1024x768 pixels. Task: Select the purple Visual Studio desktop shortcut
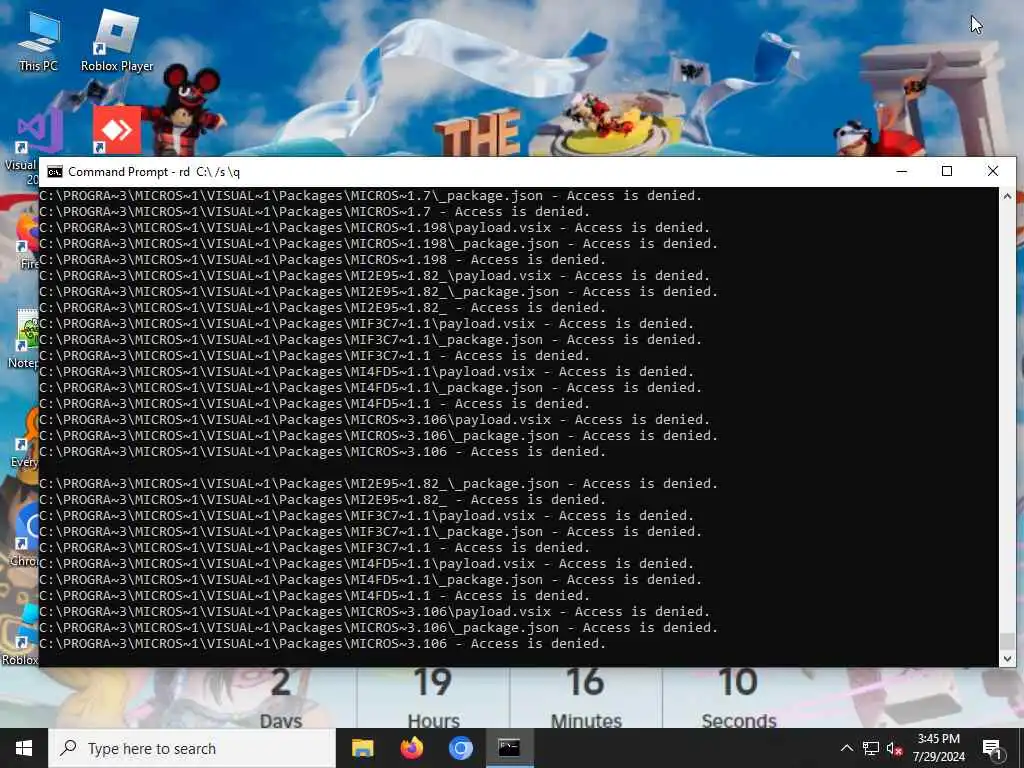coord(38,131)
